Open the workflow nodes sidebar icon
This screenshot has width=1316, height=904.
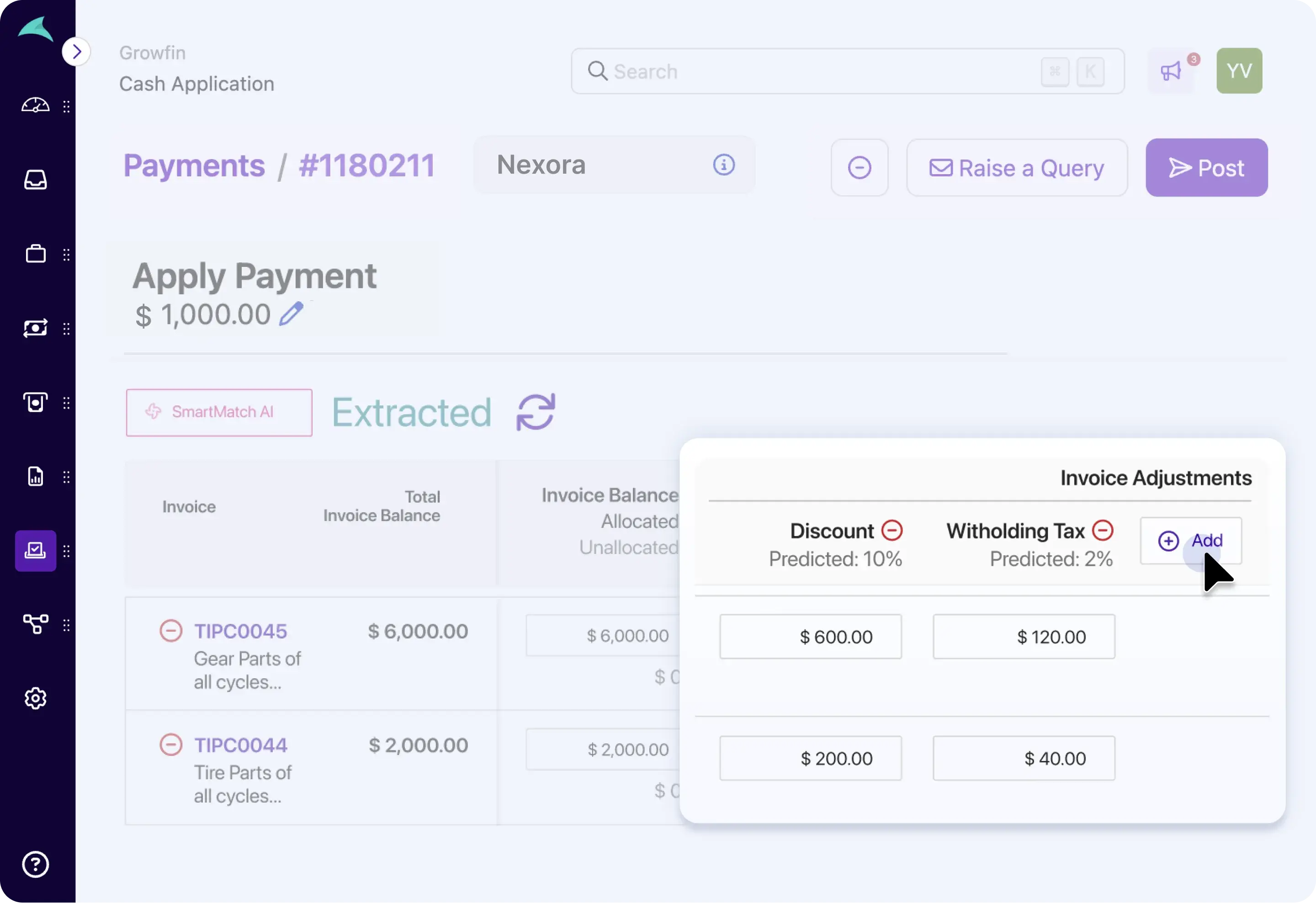35,624
